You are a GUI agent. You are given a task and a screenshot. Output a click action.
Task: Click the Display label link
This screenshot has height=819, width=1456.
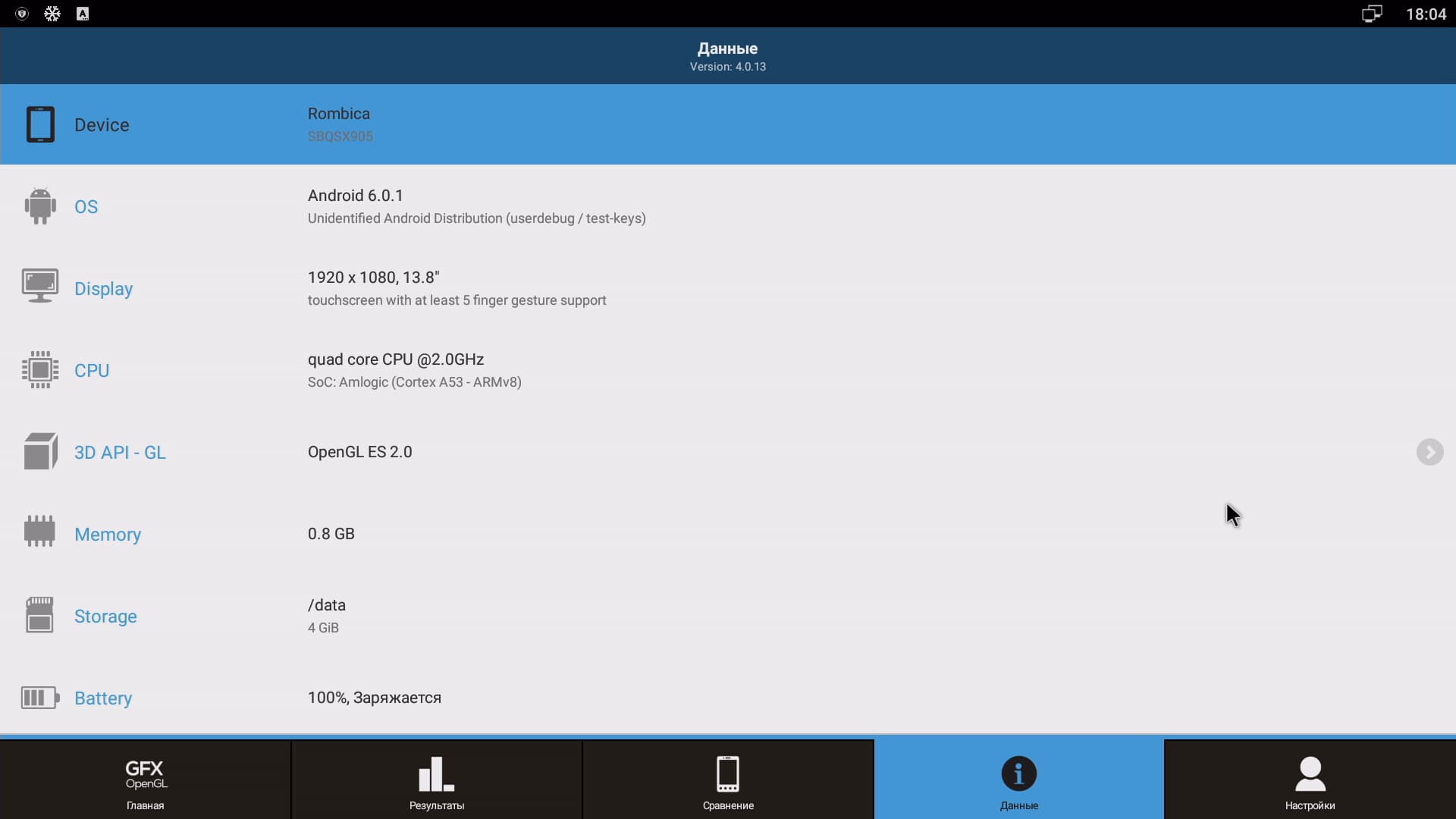tap(103, 289)
